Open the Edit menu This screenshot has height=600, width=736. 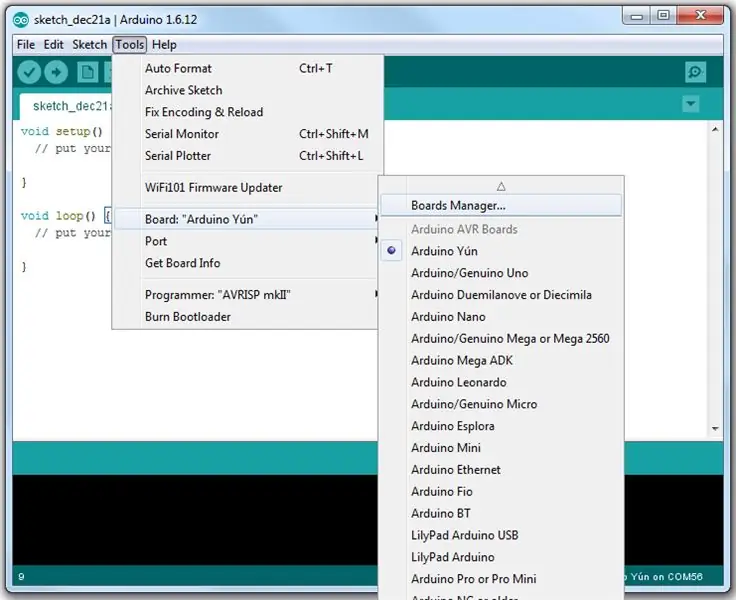54,45
